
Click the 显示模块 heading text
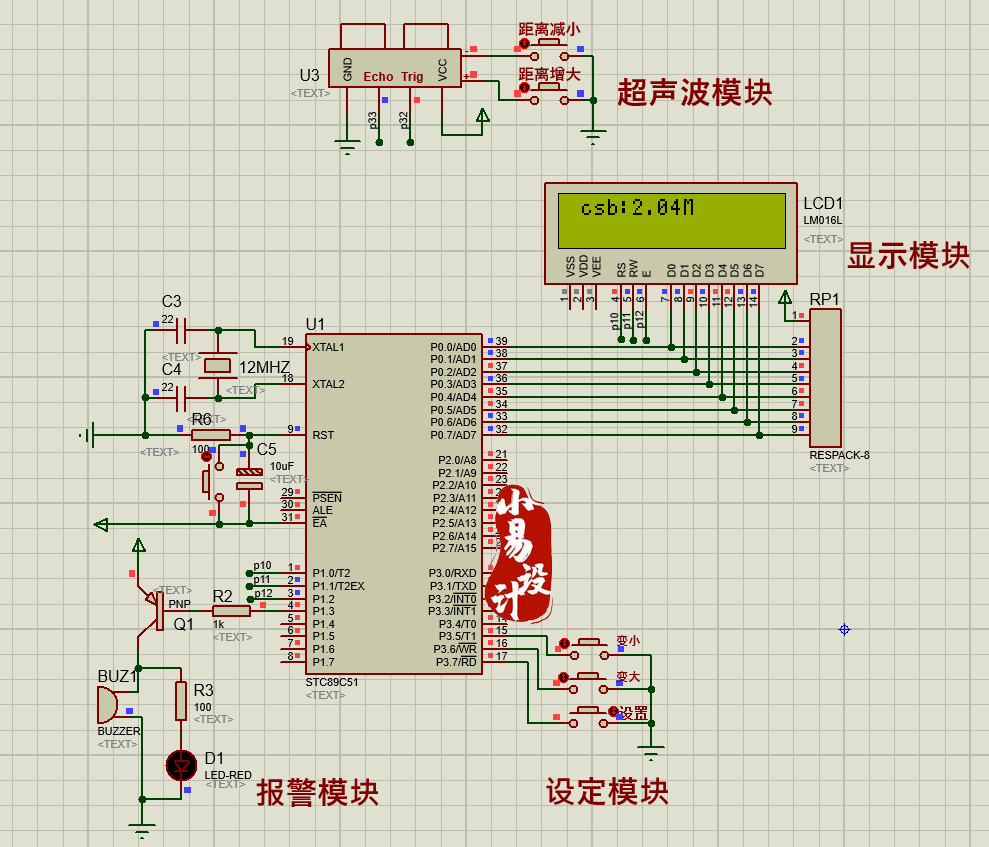coord(908,255)
